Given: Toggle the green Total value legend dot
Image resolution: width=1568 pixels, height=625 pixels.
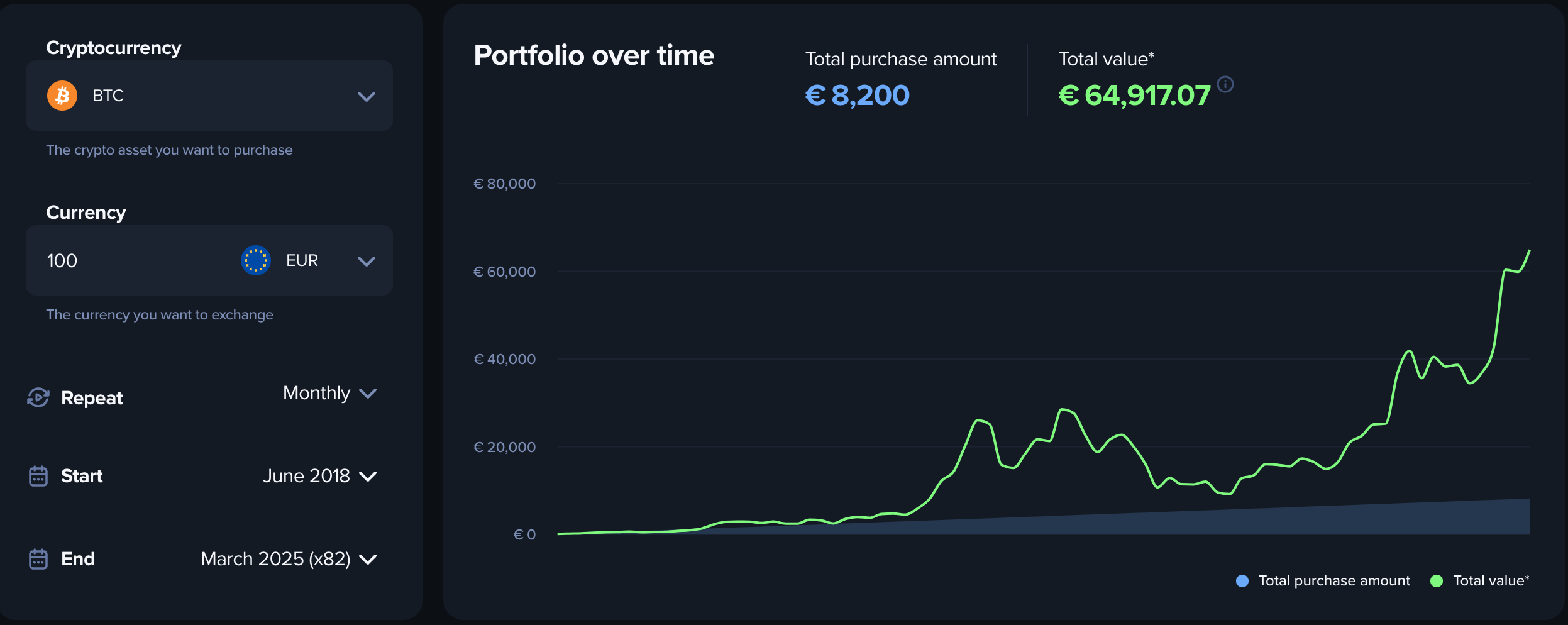Looking at the screenshot, I should pos(1437,581).
